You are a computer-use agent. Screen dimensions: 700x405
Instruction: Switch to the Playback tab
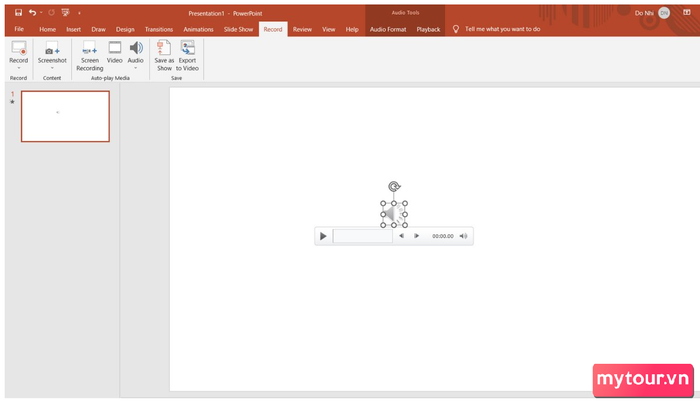[x=428, y=29]
